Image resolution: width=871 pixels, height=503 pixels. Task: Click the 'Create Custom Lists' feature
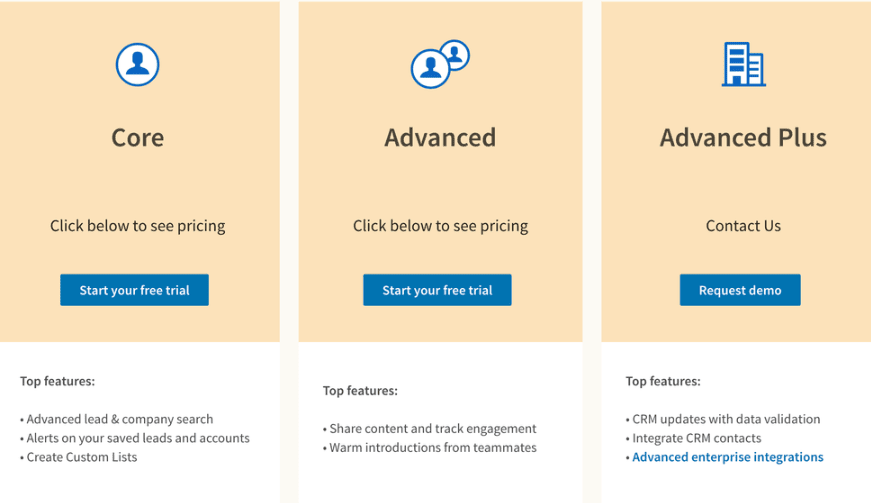click(82, 457)
